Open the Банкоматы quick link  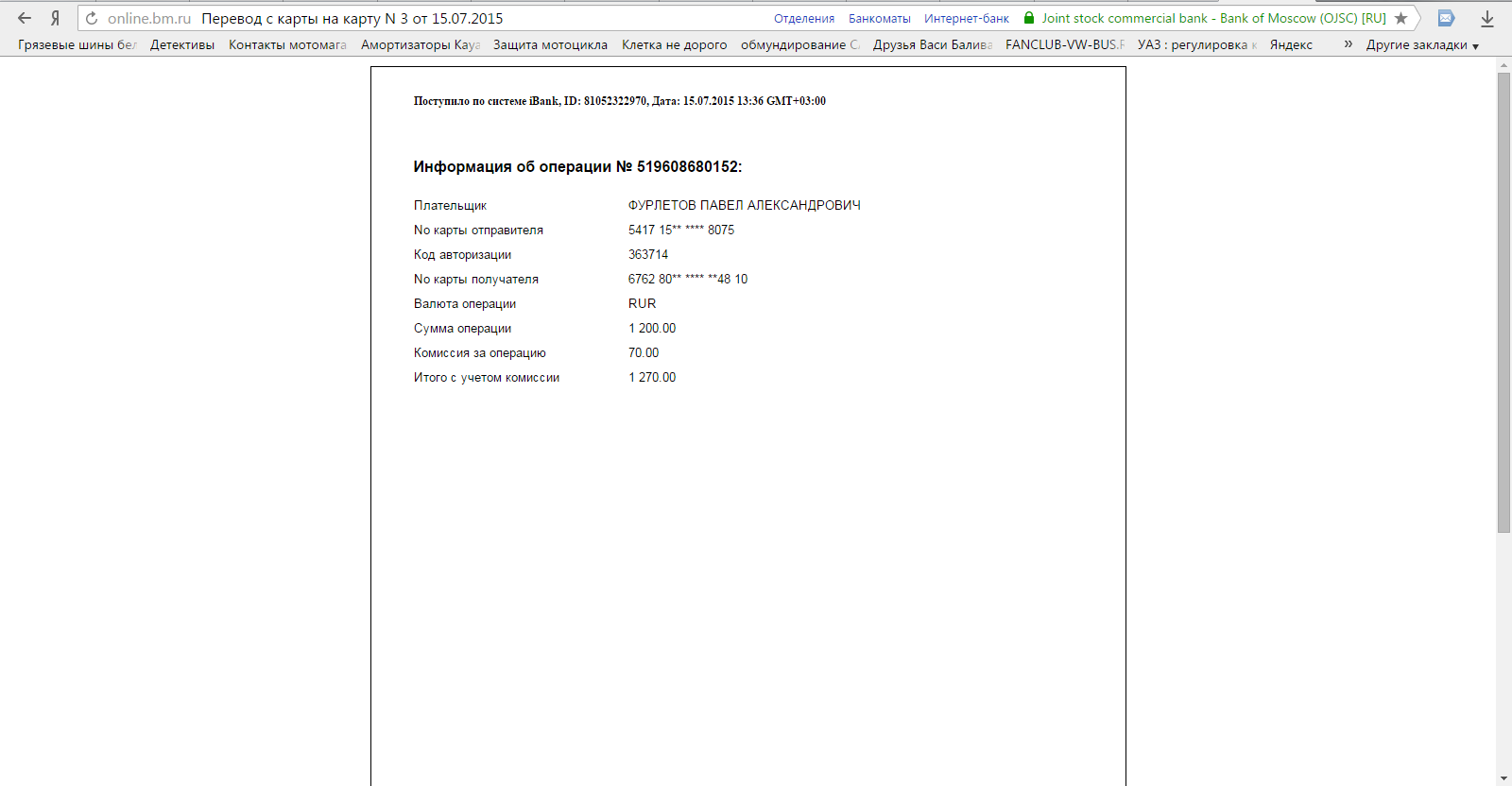(879, 18)
